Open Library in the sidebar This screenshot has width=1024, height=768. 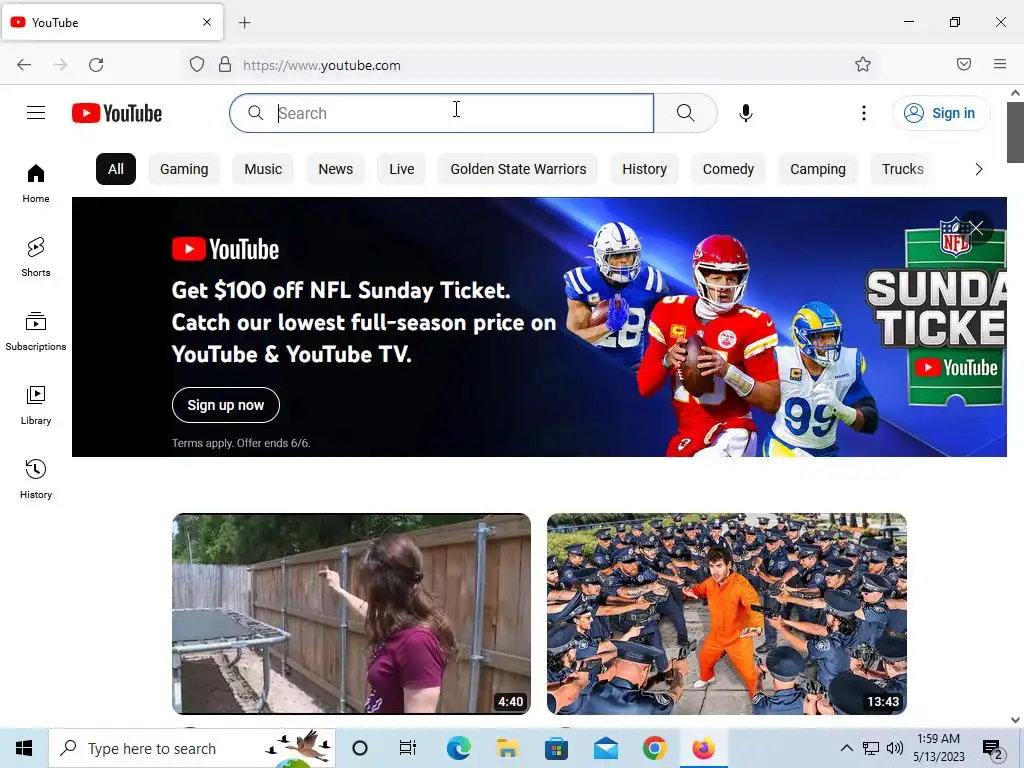tap(36, 406)
